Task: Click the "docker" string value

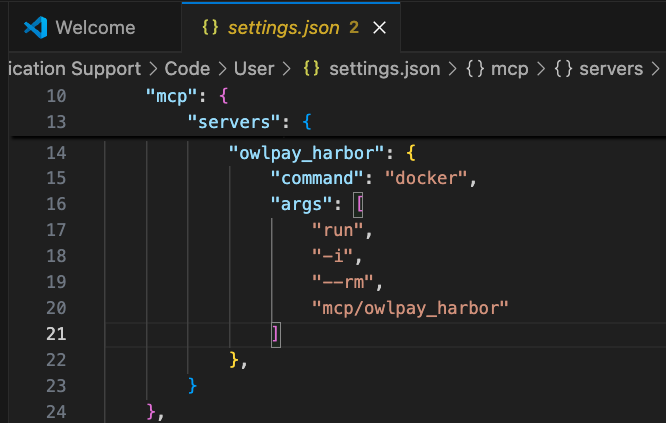Action: pos(426,178)
